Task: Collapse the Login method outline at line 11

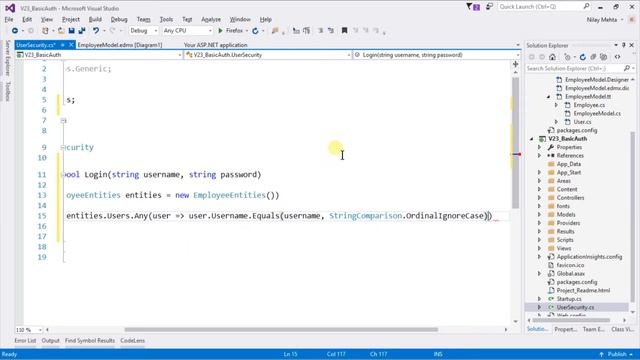Action: (63, 175)
